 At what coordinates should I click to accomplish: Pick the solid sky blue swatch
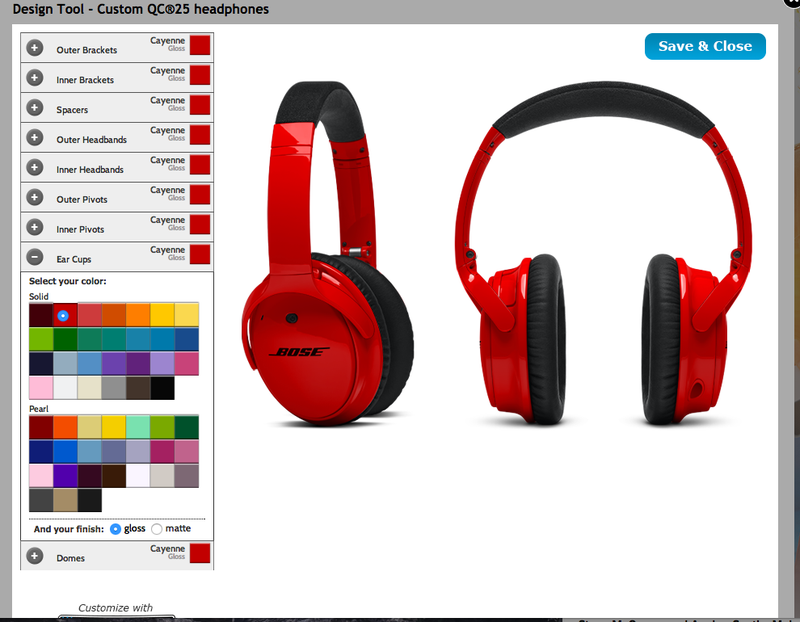89,364
